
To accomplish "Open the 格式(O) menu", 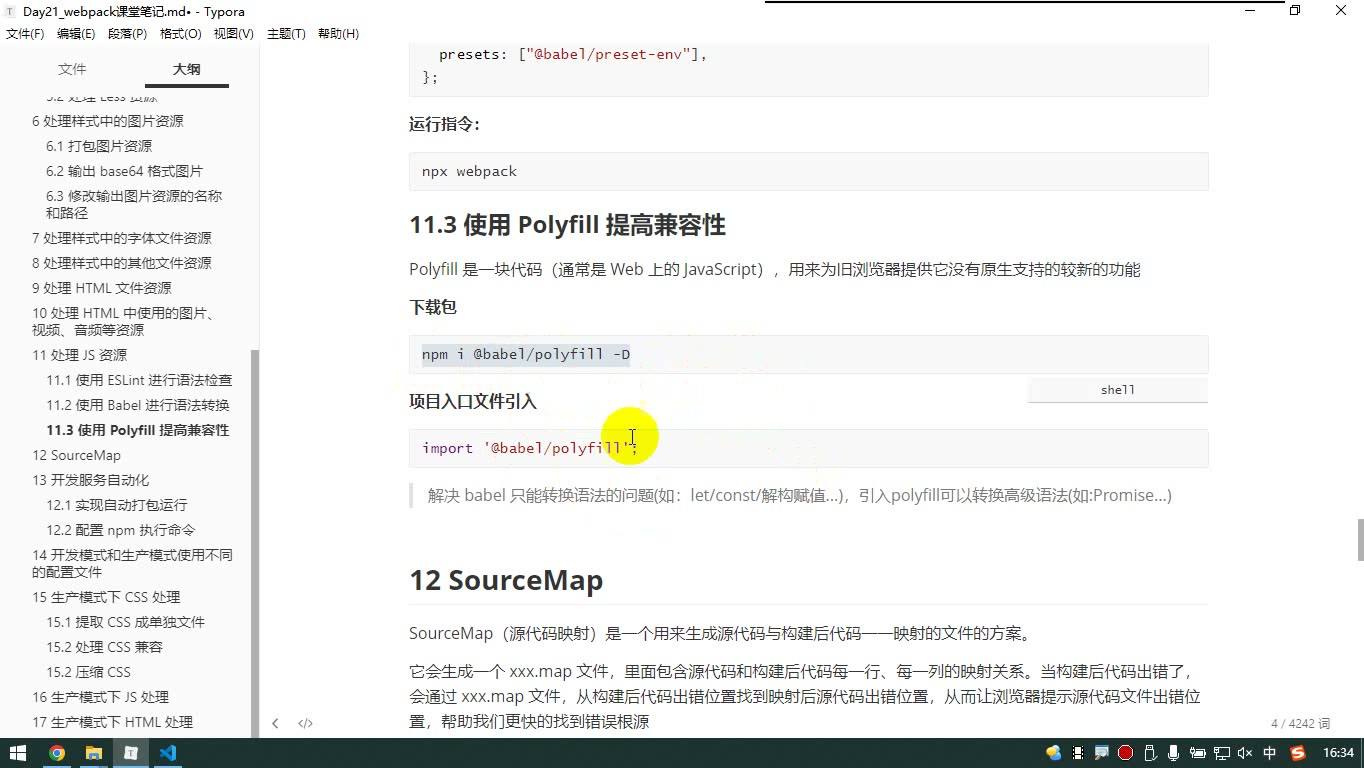I will [x=180, y=34].
